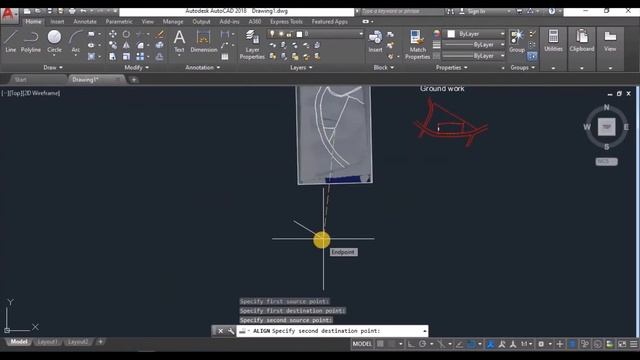Select the Line tool

pos(11,41)
